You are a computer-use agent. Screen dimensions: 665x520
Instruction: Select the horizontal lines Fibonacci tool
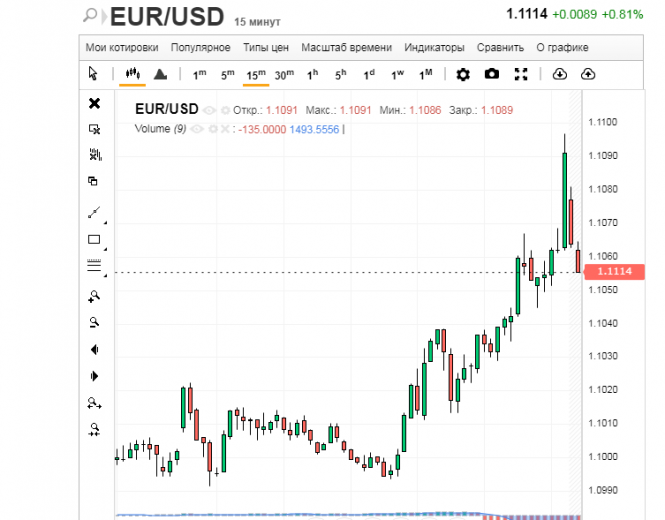point(94,265)
